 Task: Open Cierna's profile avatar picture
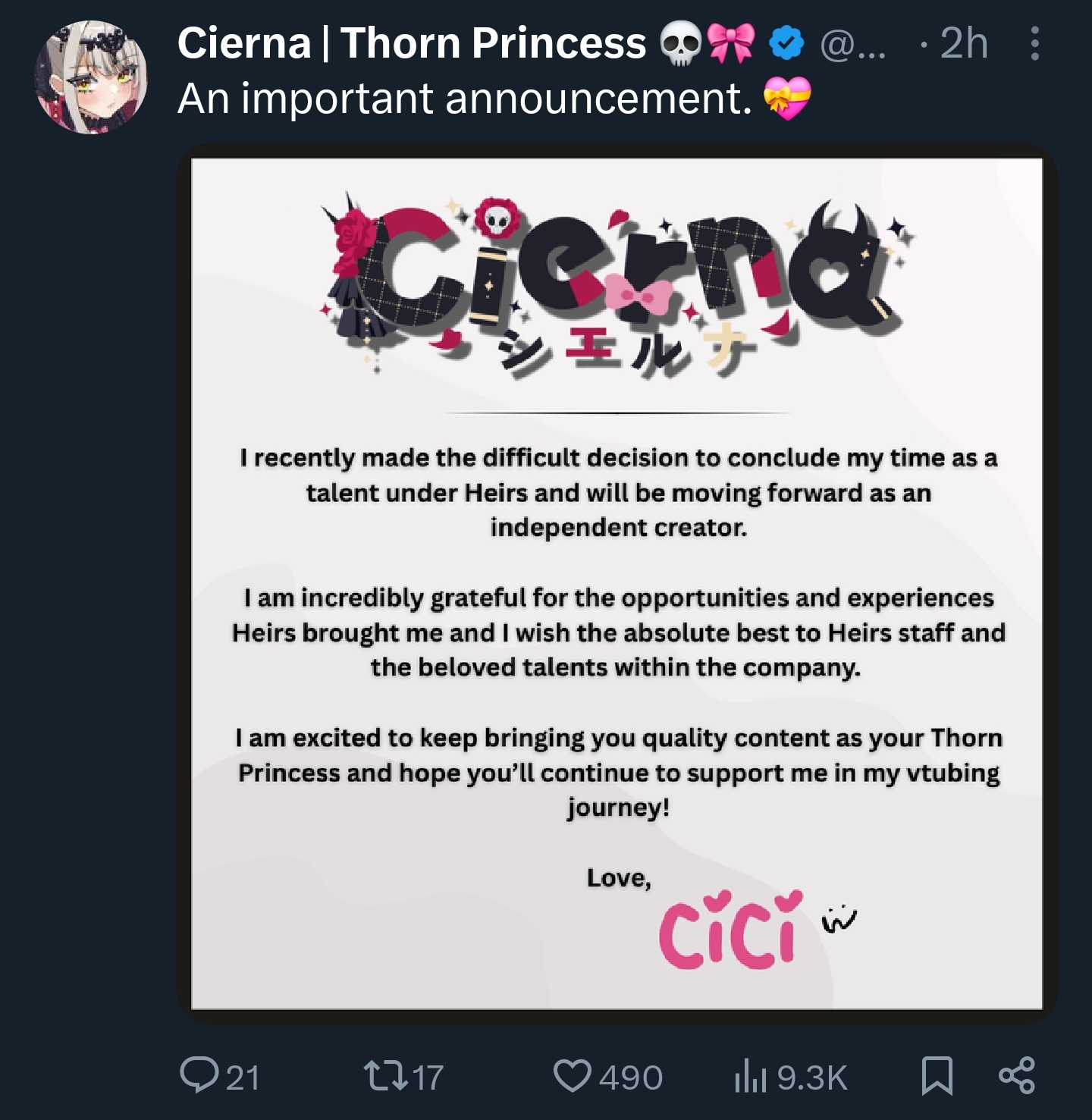(x=91, y=78)
